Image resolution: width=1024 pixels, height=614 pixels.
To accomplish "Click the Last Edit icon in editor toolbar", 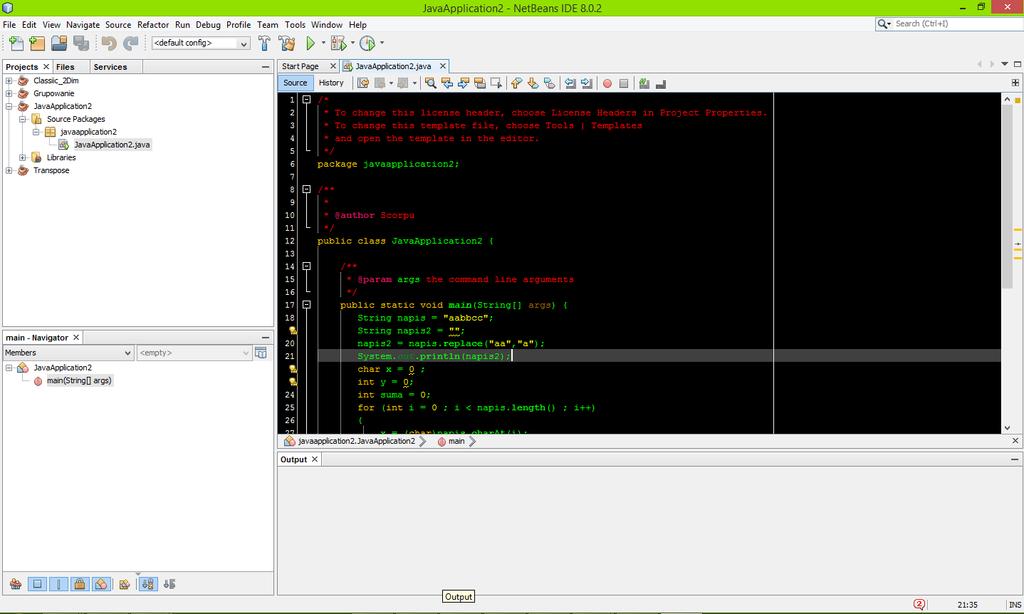I will (x=363, y=83).
